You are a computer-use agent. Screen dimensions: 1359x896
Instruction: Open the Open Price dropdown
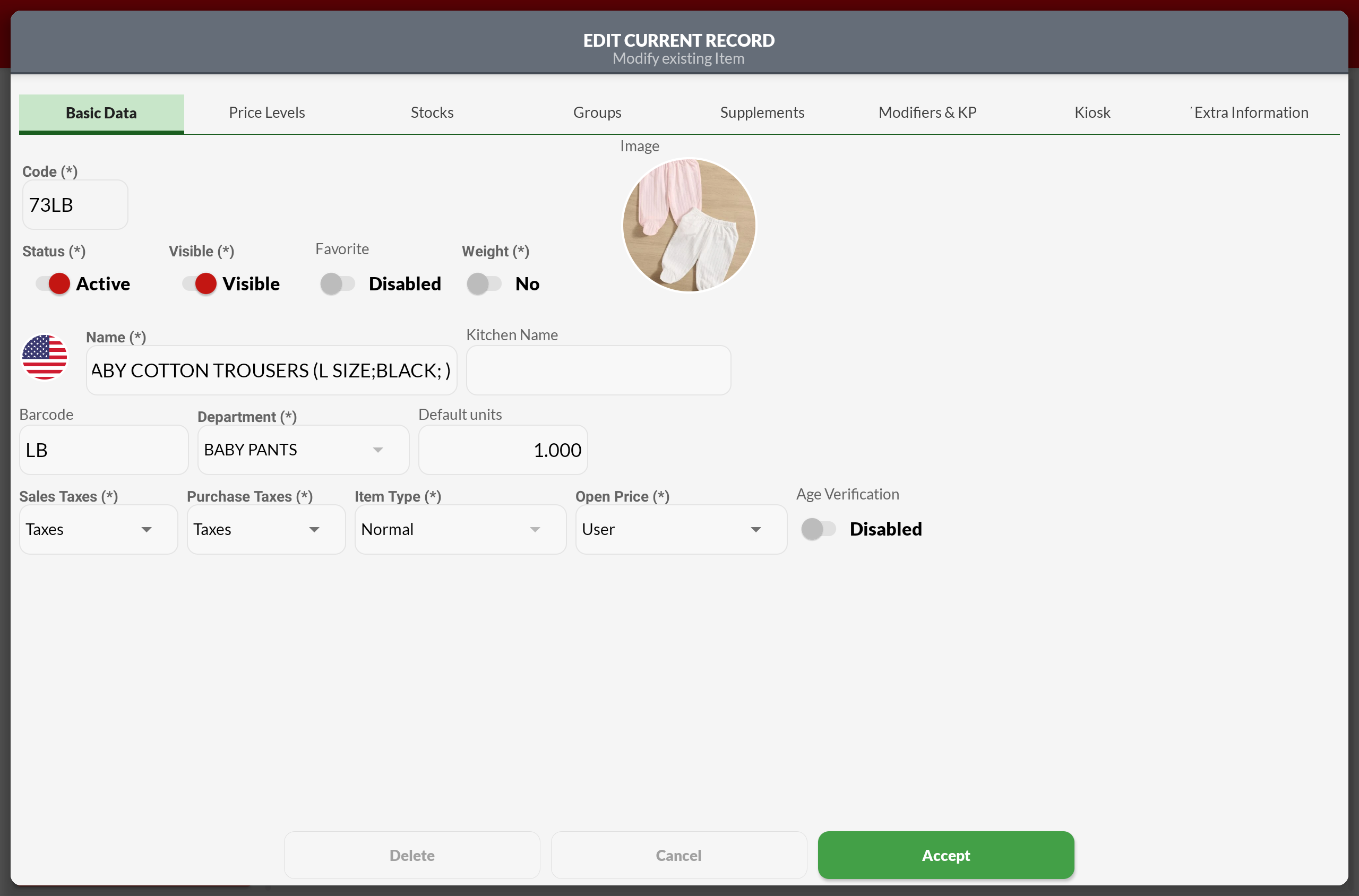click(x=681, y=529)
